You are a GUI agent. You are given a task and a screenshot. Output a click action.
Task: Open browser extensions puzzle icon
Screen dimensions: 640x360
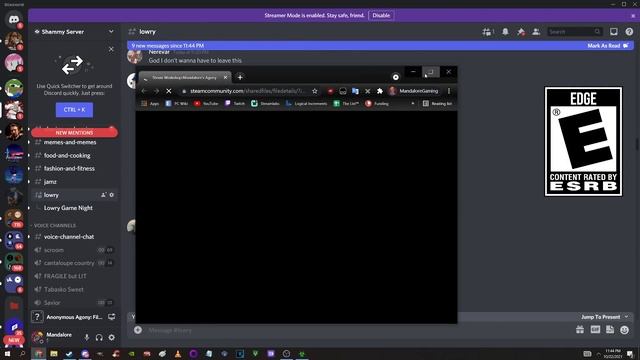(x=380, y=91)
